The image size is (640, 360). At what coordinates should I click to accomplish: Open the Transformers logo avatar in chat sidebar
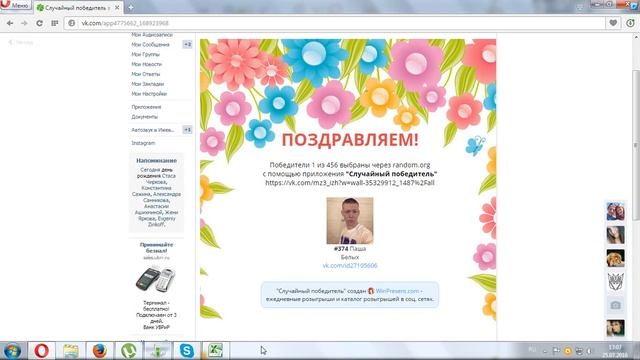point(615,282)
